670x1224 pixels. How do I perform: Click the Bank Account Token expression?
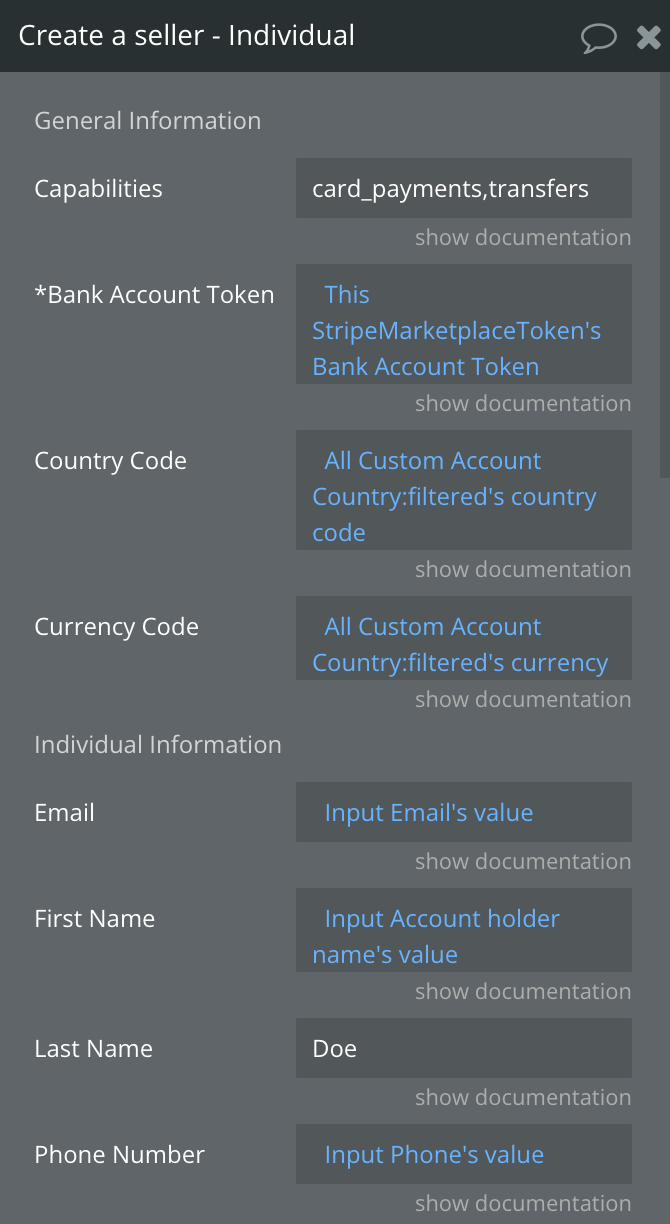(464, 324)
